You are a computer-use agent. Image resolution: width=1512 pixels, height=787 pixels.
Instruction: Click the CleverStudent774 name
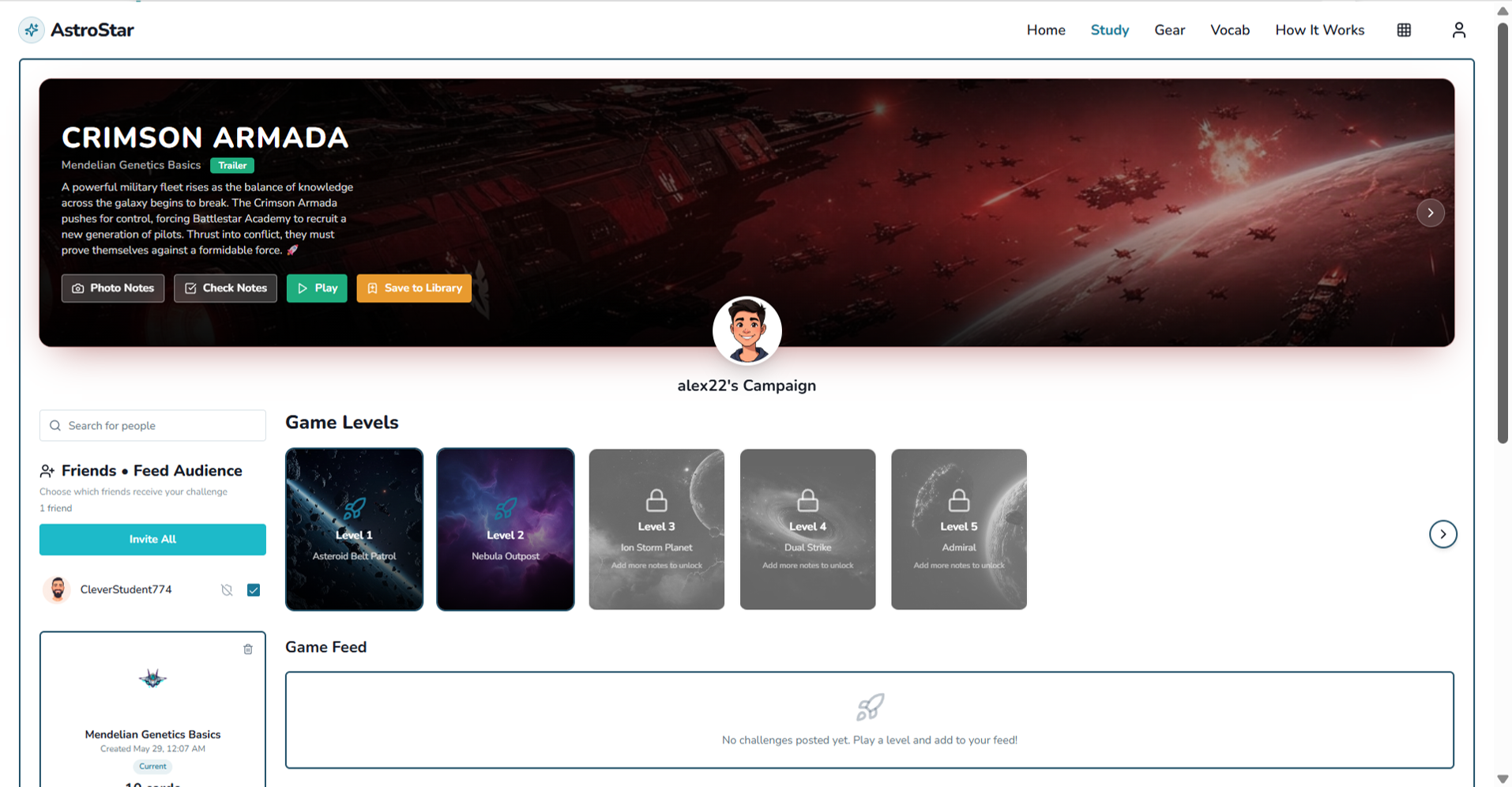(x=126, y=590)
